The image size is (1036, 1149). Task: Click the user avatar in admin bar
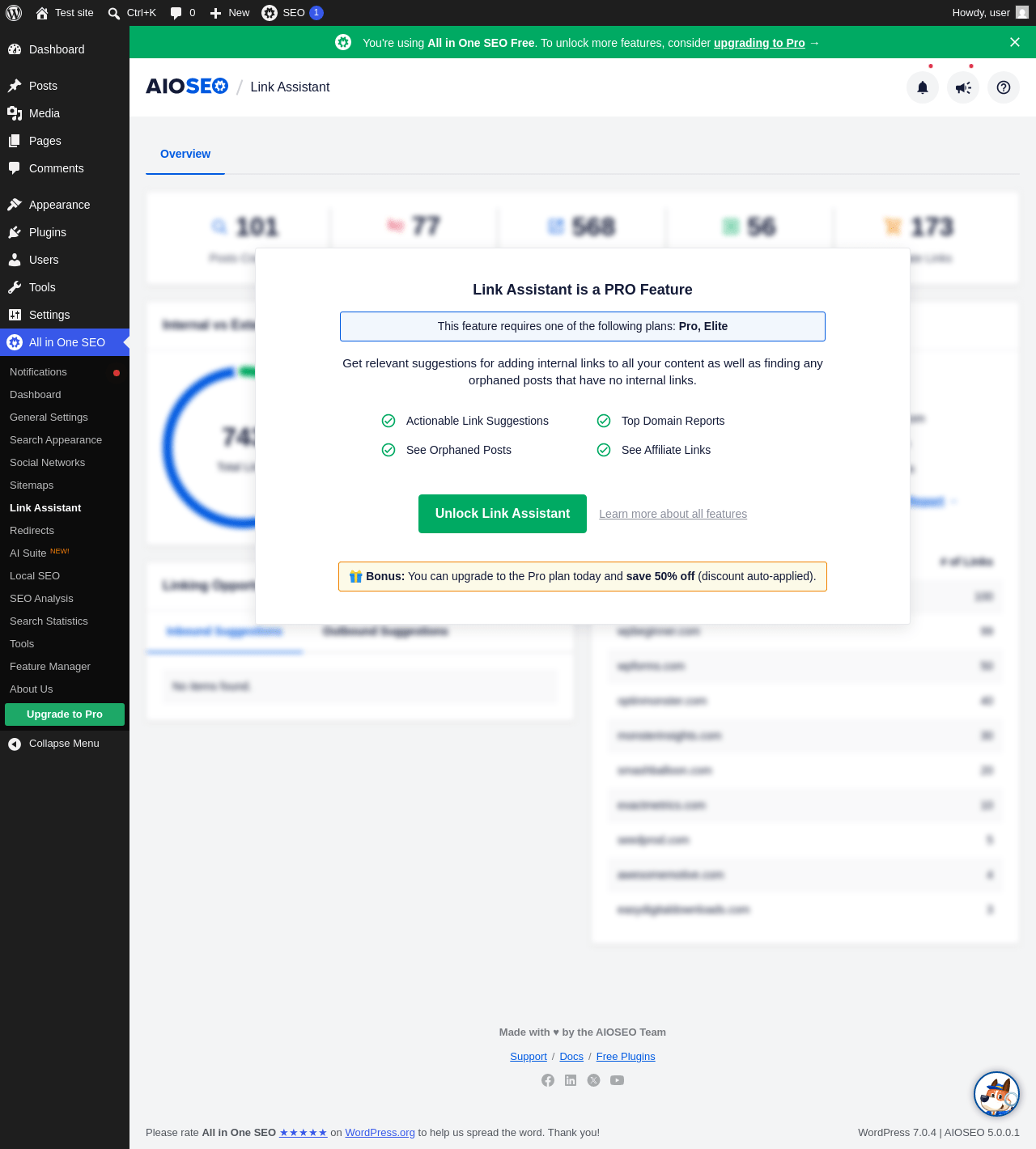click(1022, 13)
